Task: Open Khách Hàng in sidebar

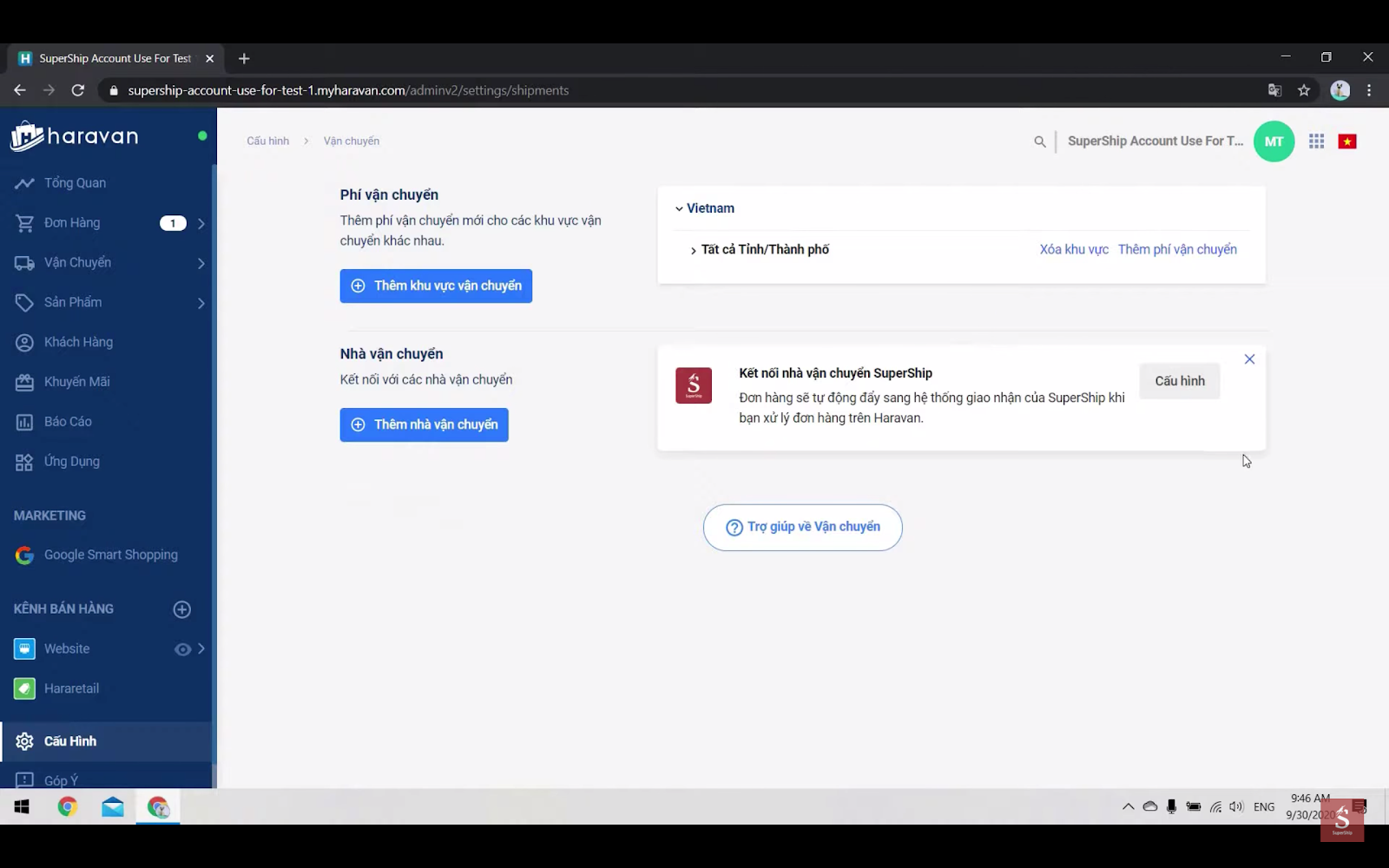Action: point(78,342)
